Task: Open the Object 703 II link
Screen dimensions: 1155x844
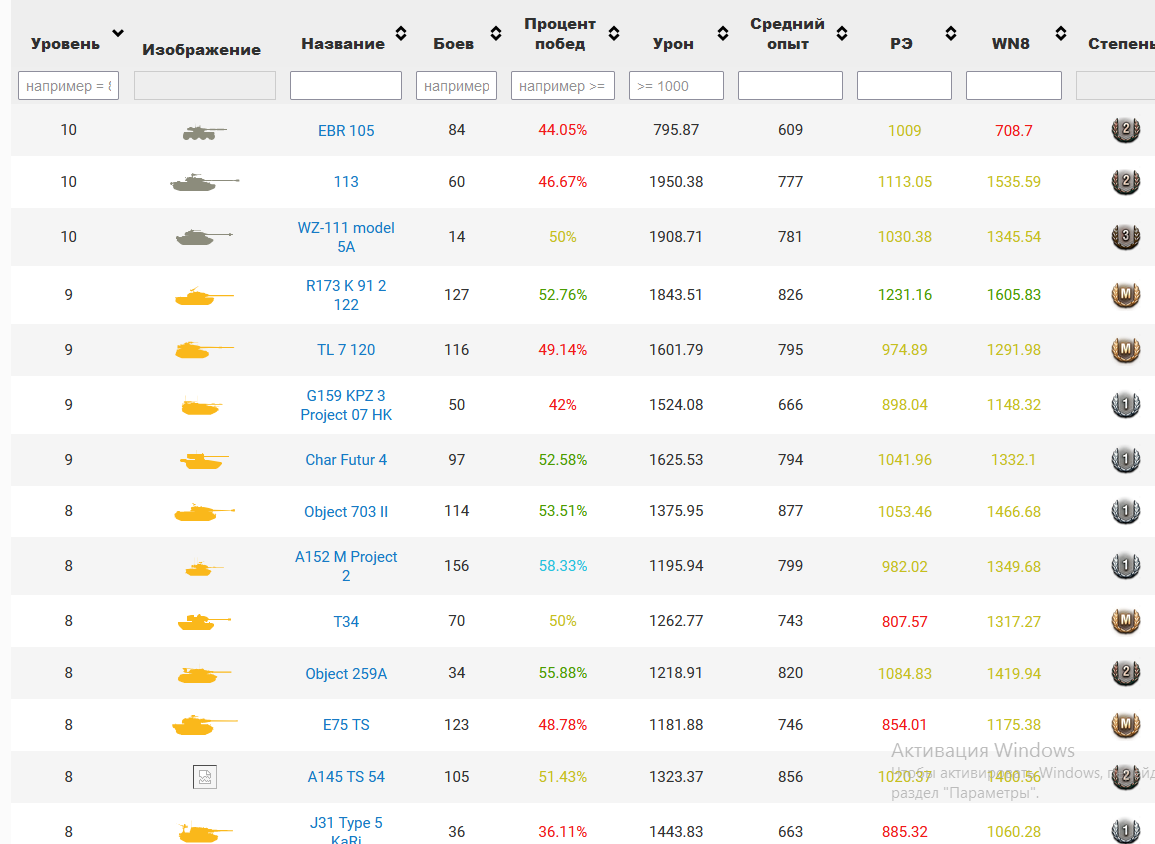Action: 346,512
